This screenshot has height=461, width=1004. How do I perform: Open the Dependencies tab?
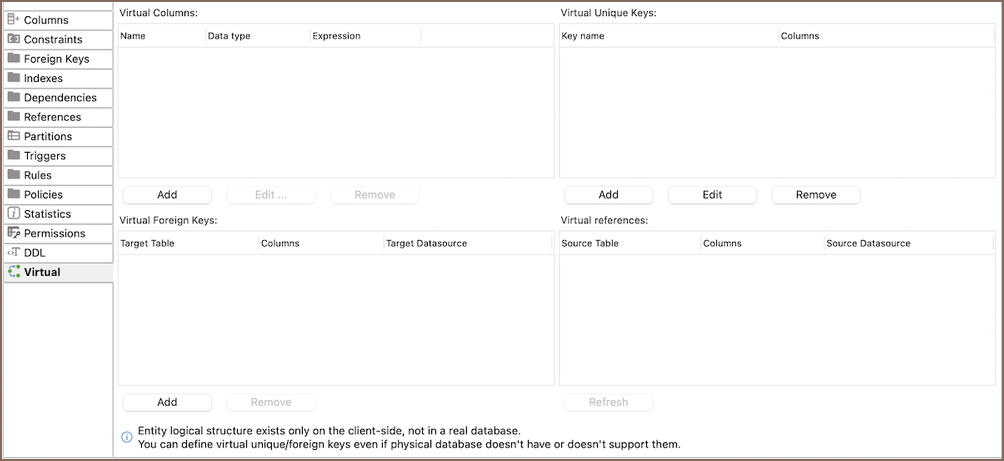point(60,98)
